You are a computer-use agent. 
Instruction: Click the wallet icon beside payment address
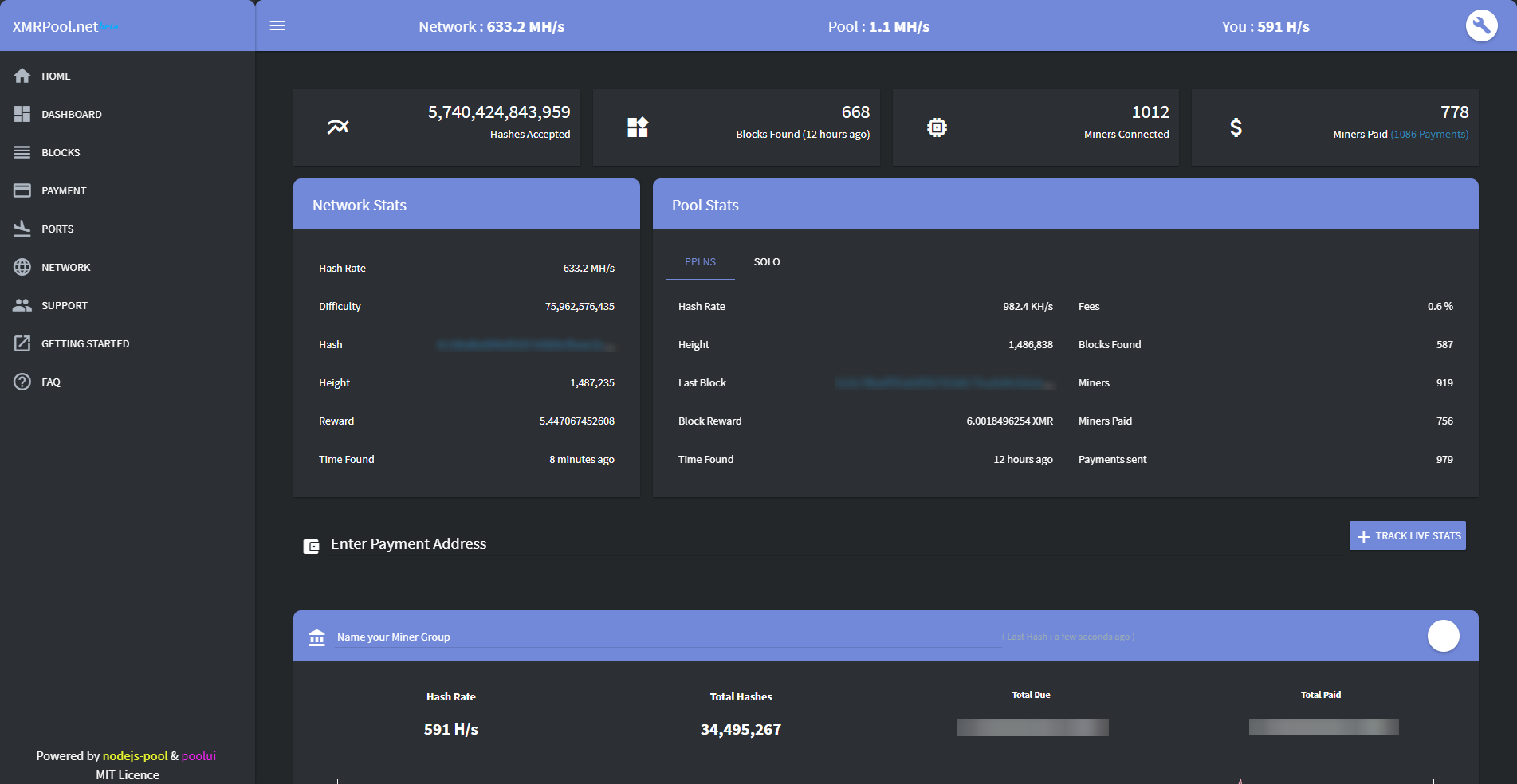tap(311, 546)
